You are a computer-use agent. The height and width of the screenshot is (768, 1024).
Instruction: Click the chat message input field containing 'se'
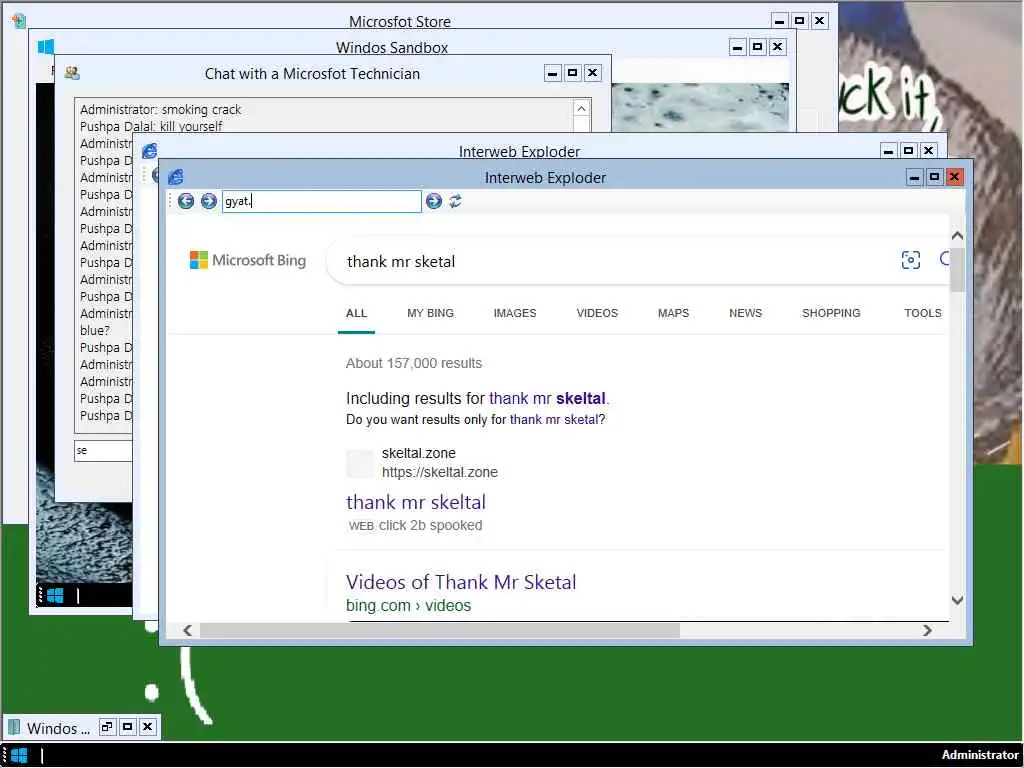(103, 451)
